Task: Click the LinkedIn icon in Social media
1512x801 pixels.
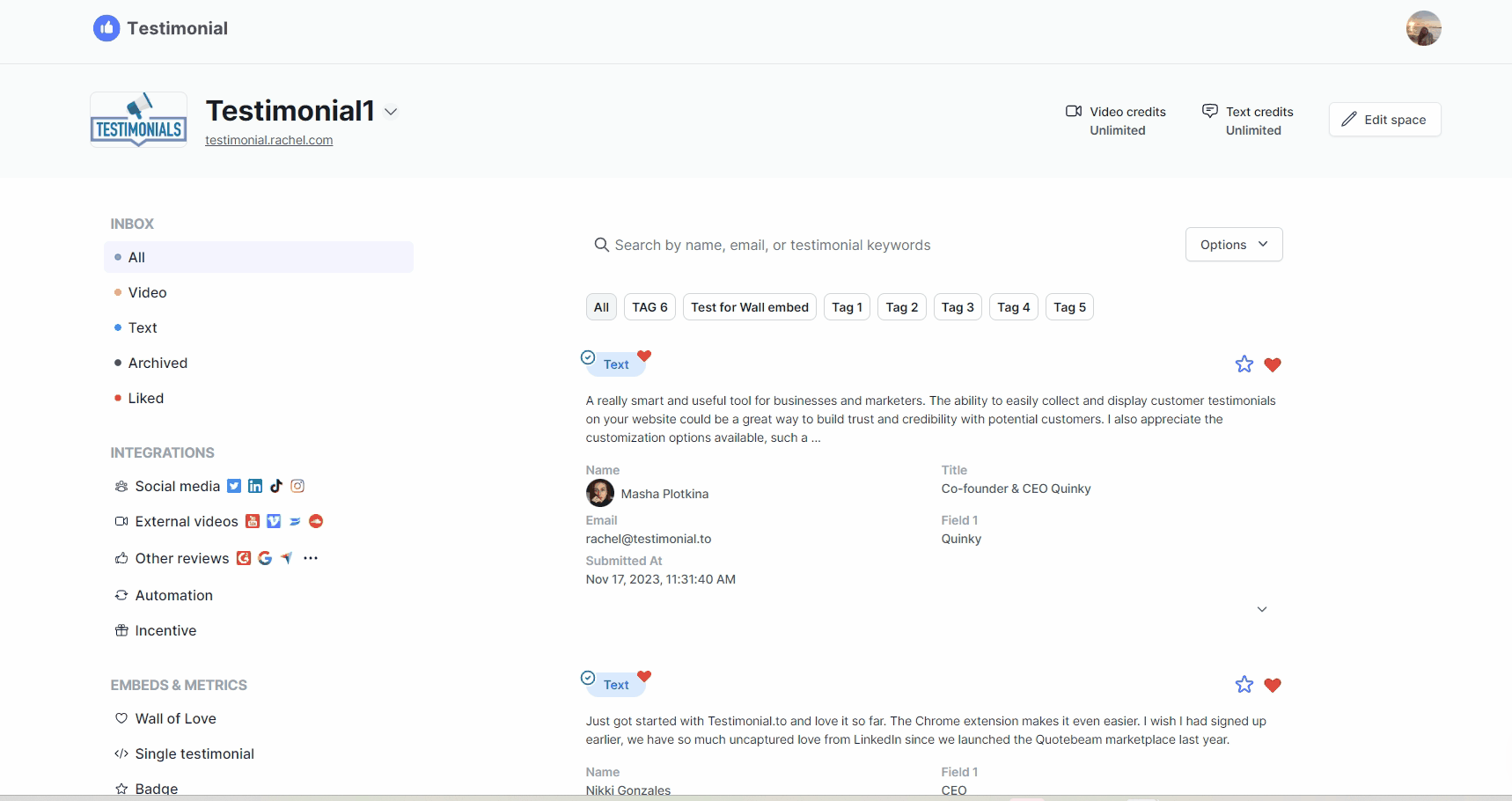Action: point(255,486)
